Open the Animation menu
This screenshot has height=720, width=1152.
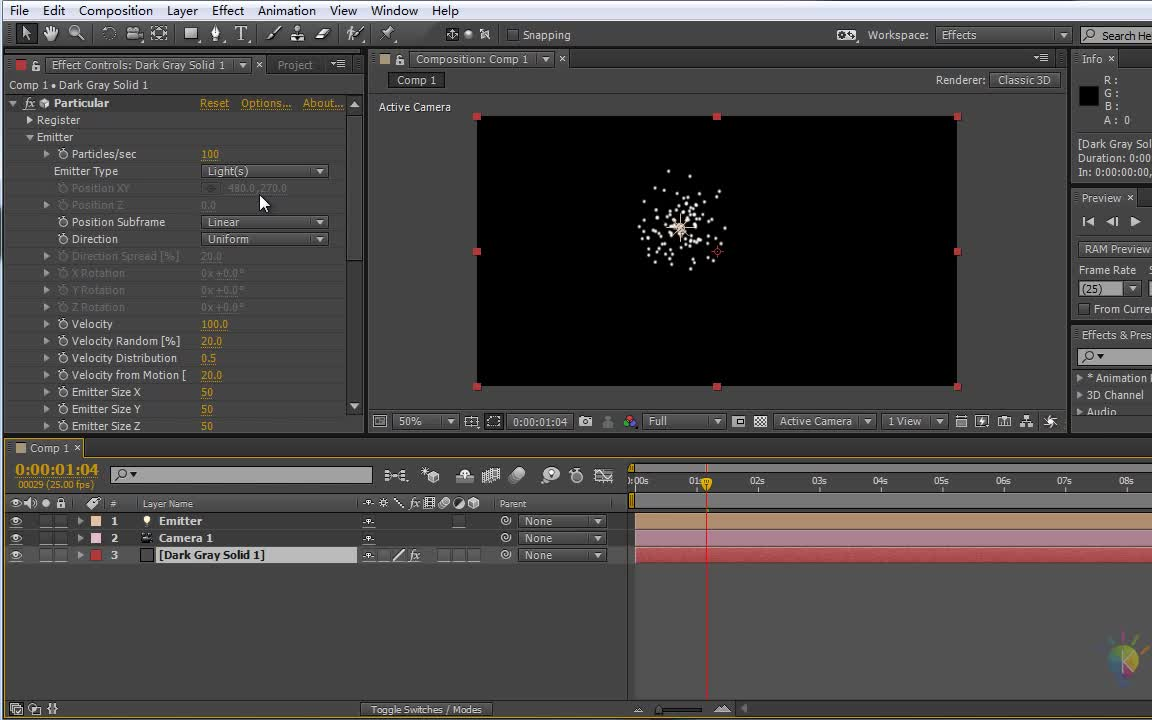286,10
